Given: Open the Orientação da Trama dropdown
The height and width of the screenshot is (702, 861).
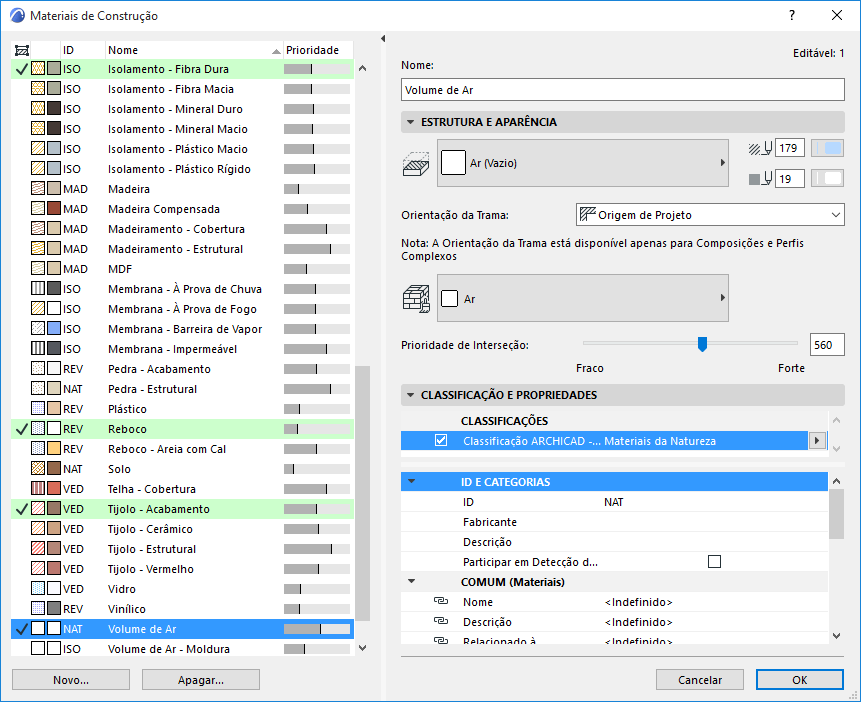Looking at the screenshot, I should (710, 215).
